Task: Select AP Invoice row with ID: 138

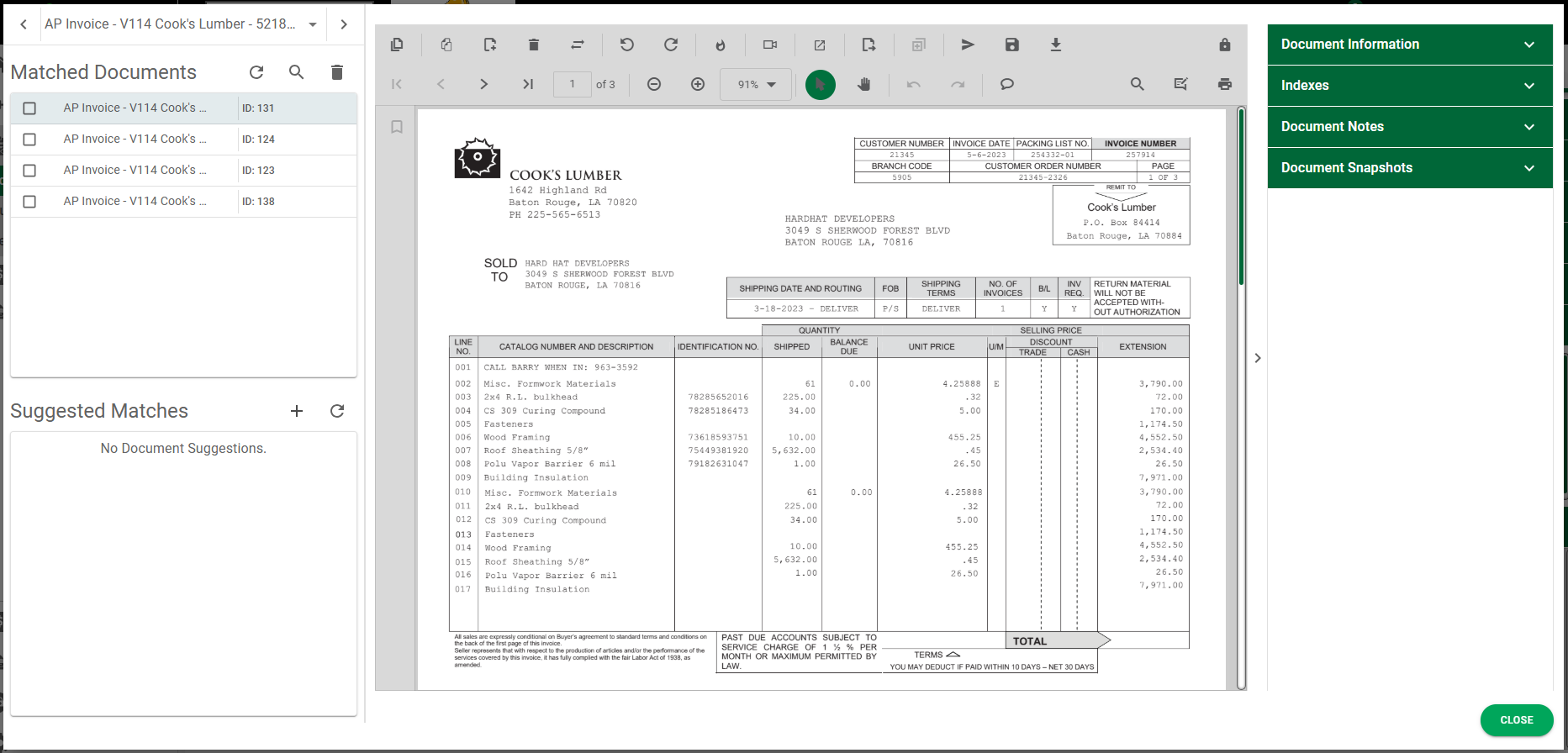Action: click(x=183, y=202)
